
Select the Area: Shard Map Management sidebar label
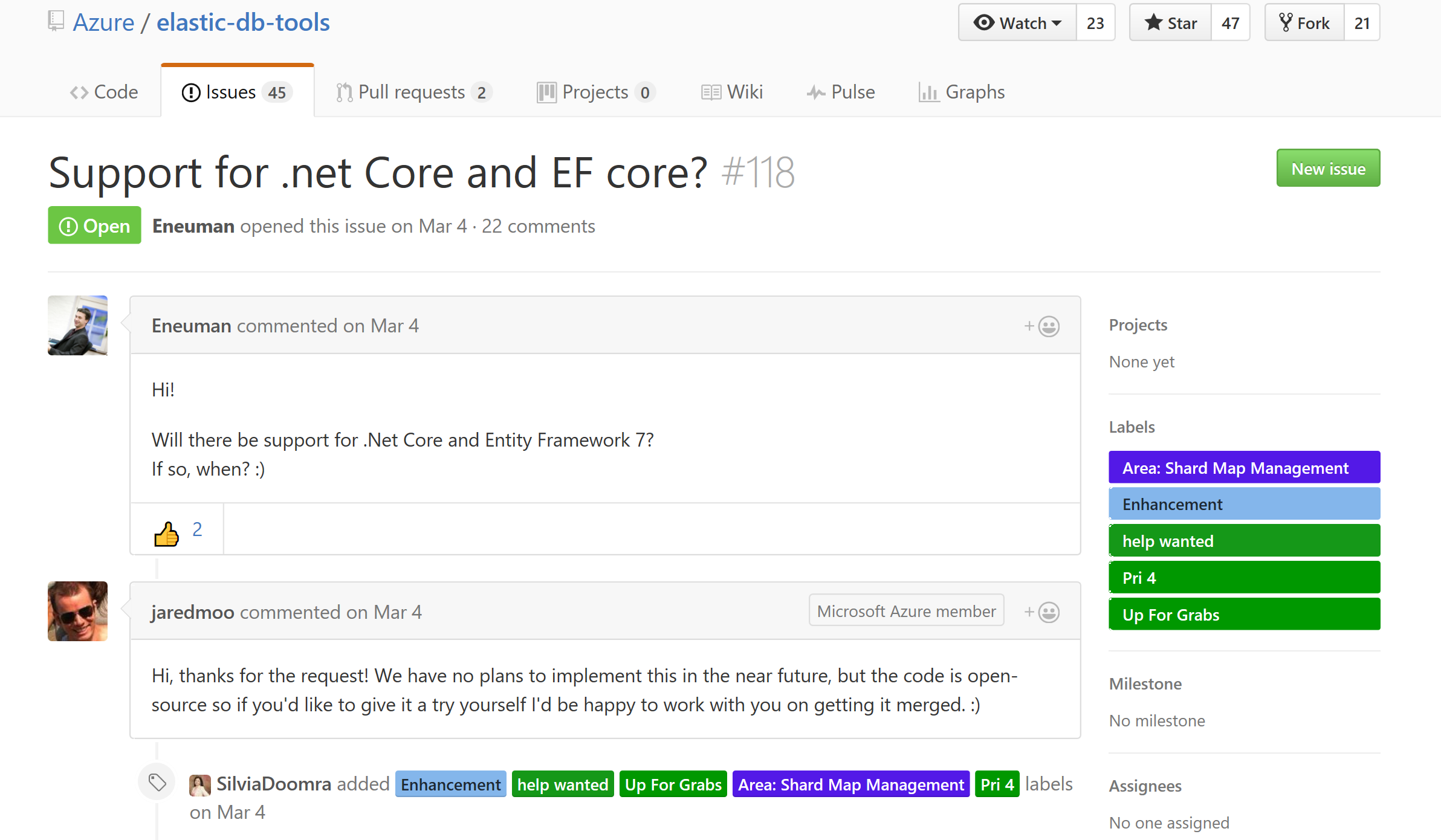[1244, 468]
